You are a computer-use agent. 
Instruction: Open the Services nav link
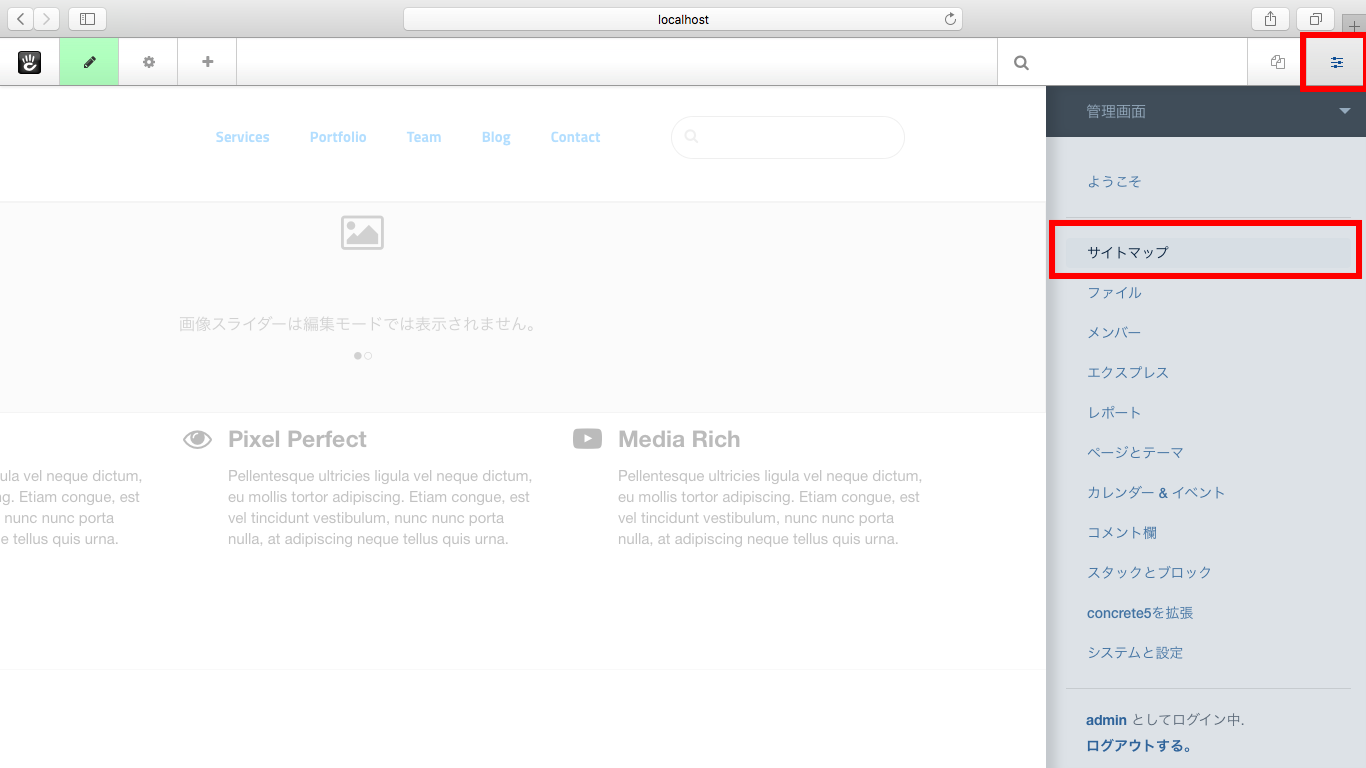coord(242,137)
